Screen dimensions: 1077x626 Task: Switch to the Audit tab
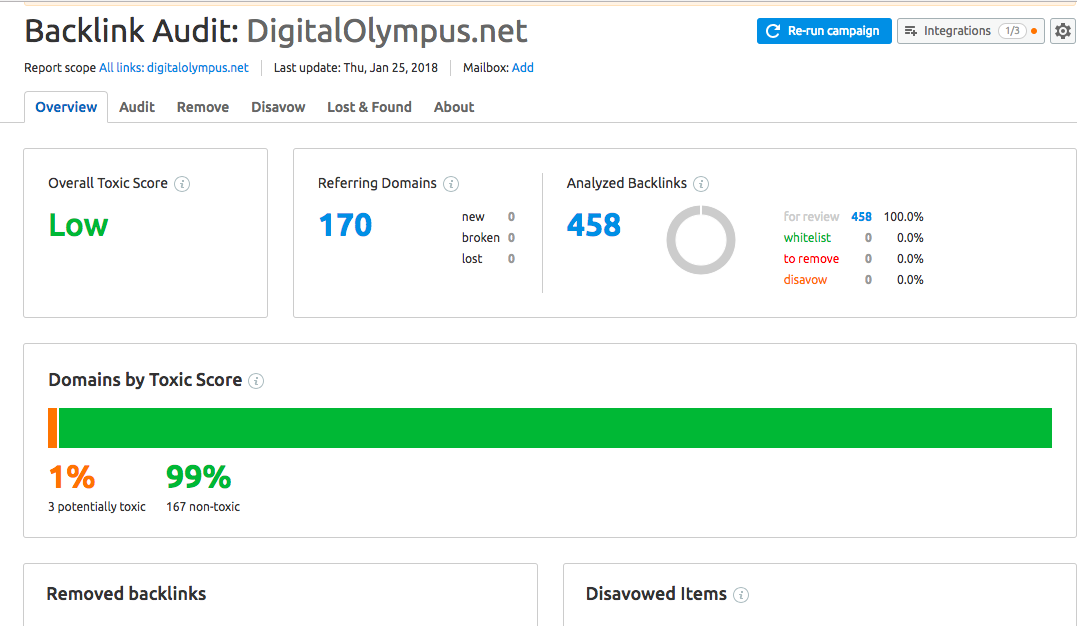click(137, 107)
